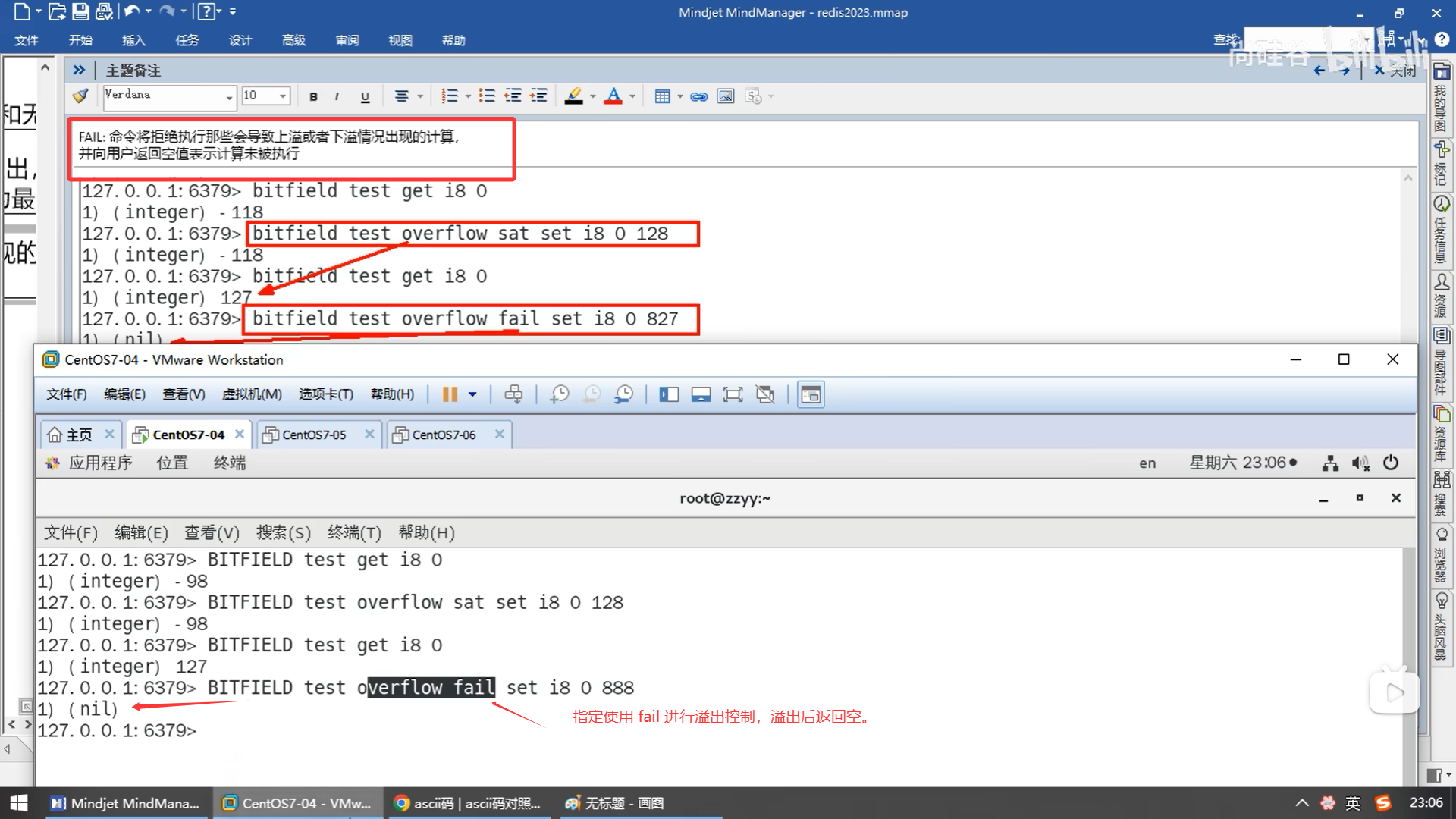
Task: Switch to CentOS7-05 tab
Action: point(314,435)
